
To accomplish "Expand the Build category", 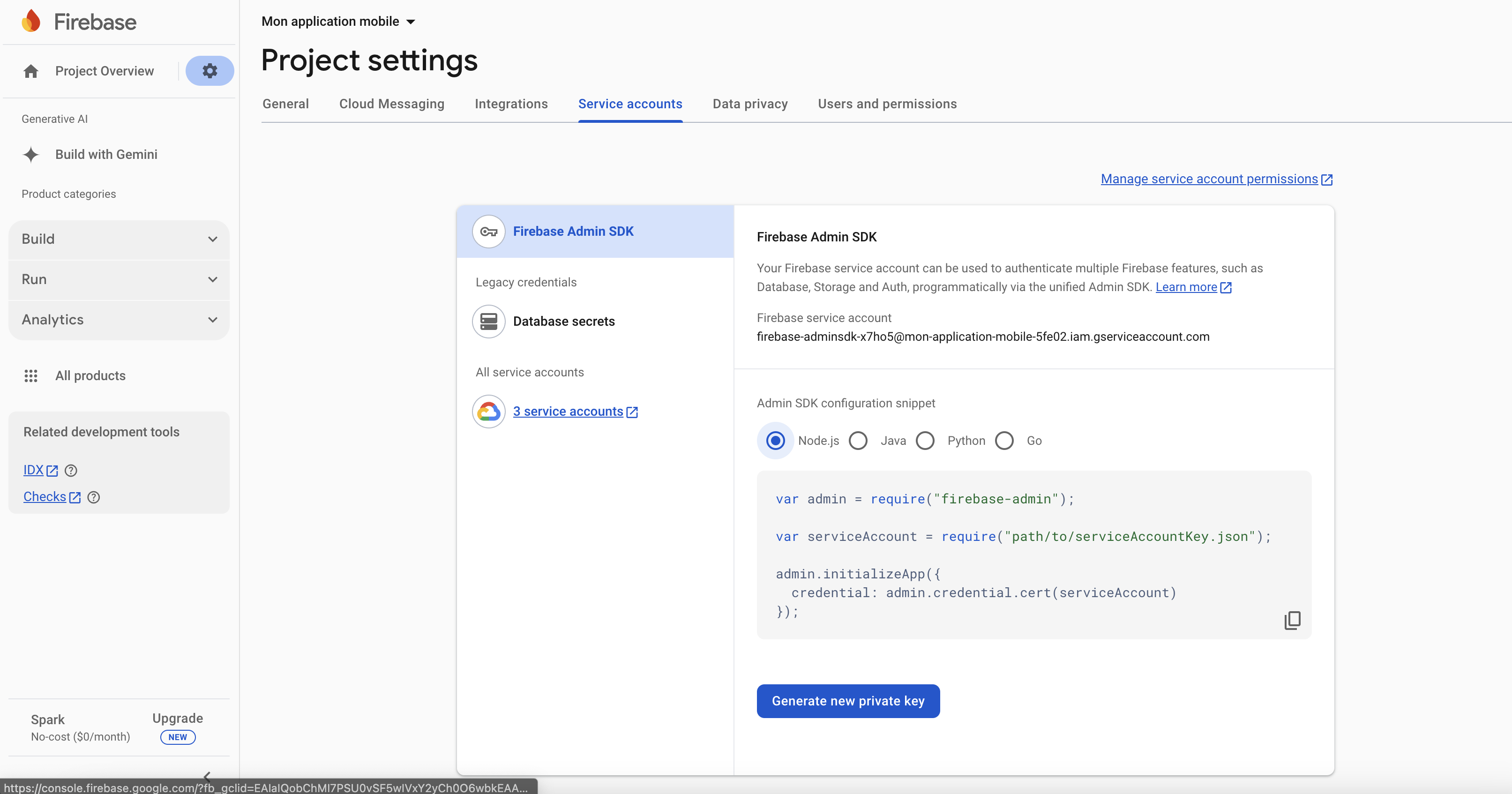I will coord(119,239).
